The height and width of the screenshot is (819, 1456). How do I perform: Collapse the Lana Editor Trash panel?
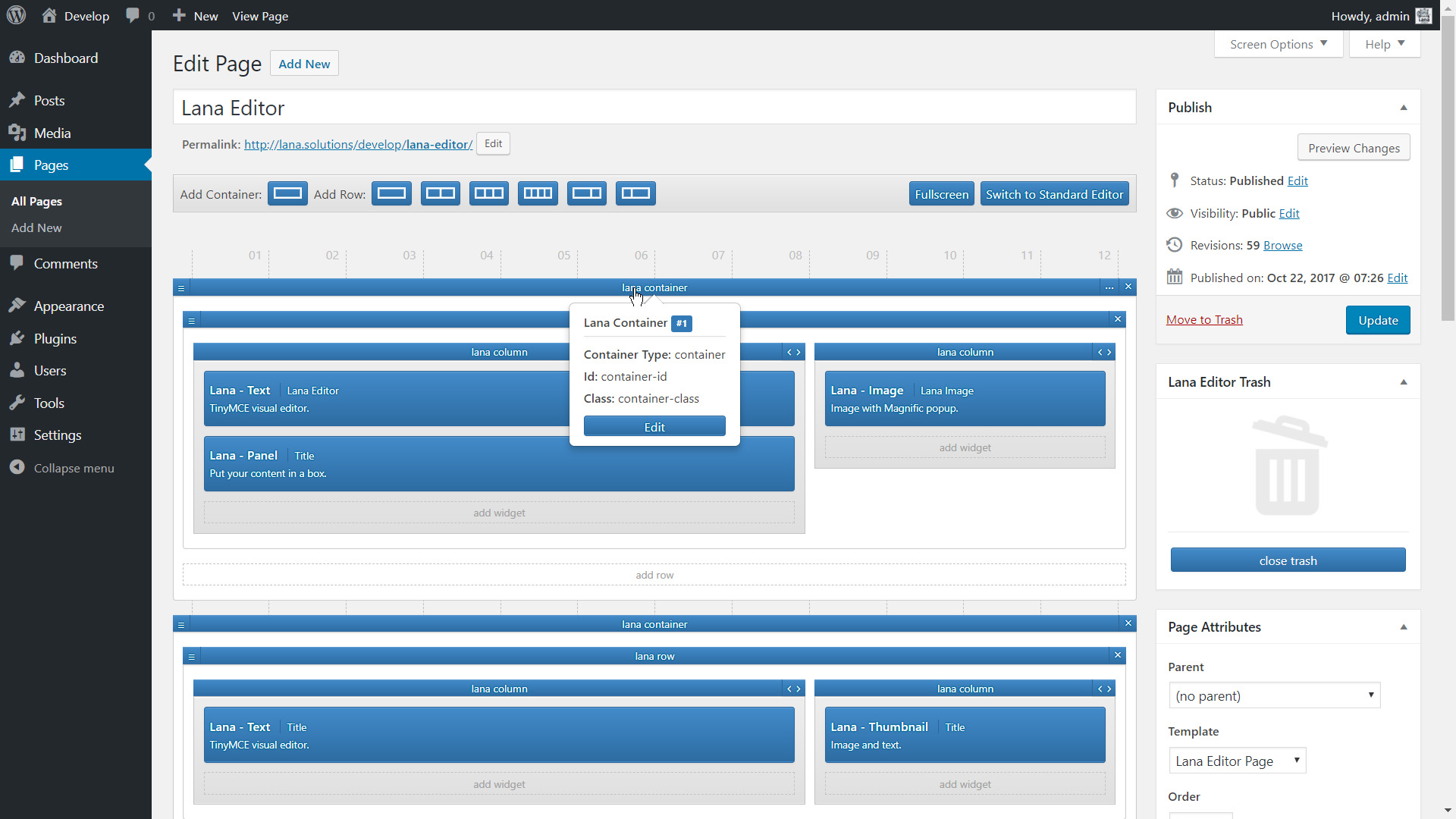point(1404,382)
